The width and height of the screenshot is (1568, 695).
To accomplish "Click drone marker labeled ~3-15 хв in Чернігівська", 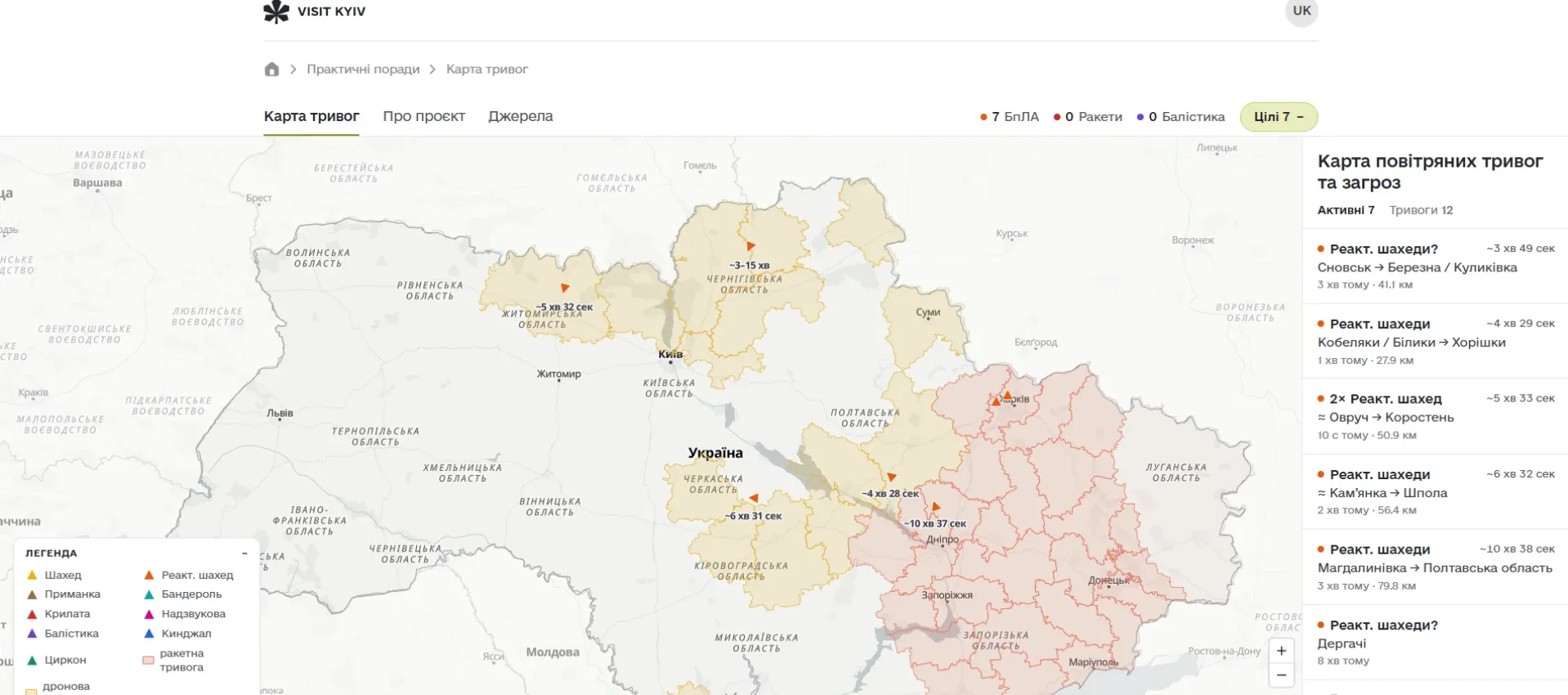I will point(750,245).
